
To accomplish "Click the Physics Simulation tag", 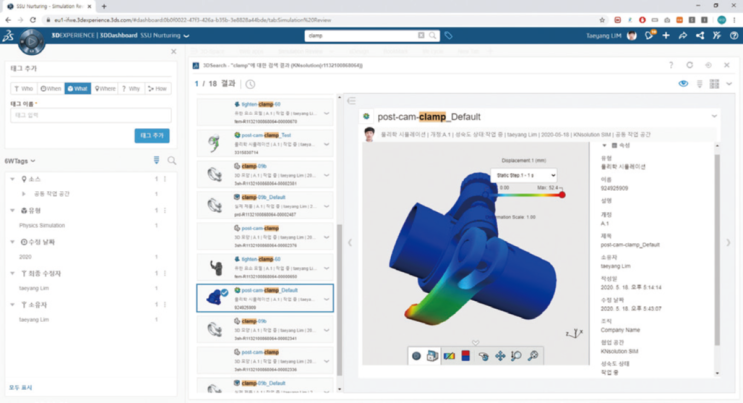I will pos(42,226).
